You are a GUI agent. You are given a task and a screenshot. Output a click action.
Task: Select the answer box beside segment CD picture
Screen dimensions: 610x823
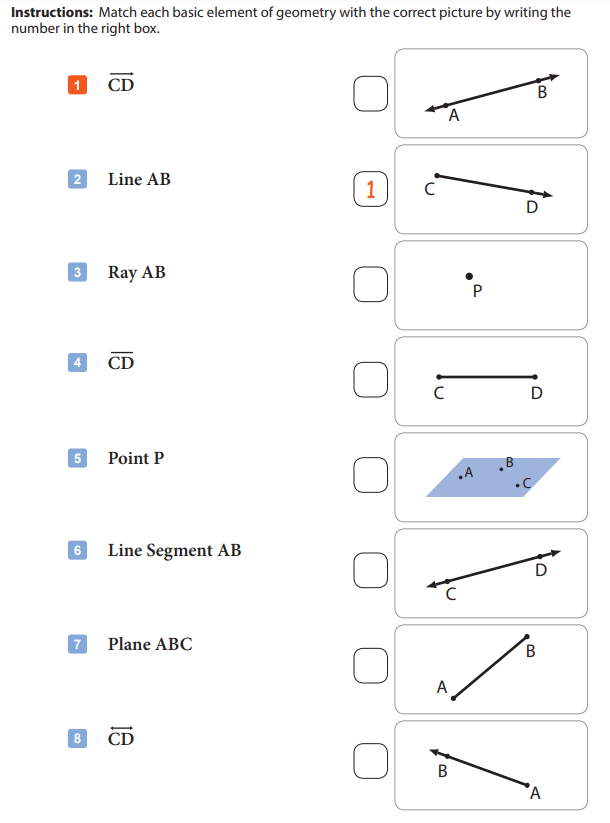pyautogui.click(x=371, y=379)
